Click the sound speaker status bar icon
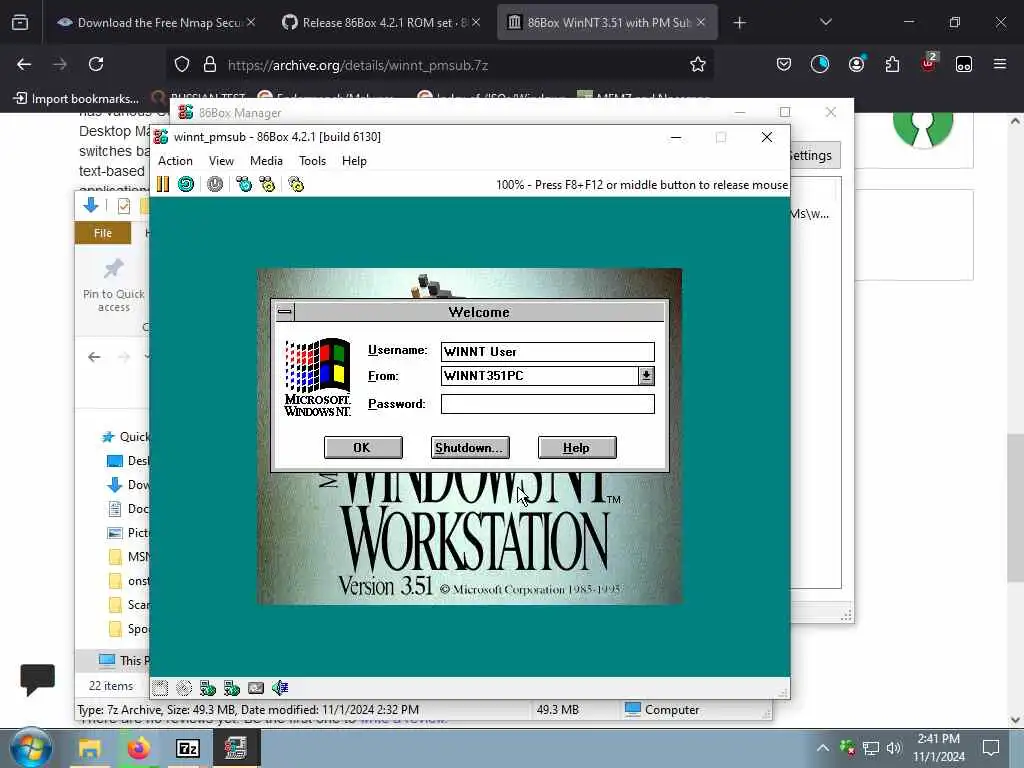This screenshot has width=1024, height=768. [280, 688]
